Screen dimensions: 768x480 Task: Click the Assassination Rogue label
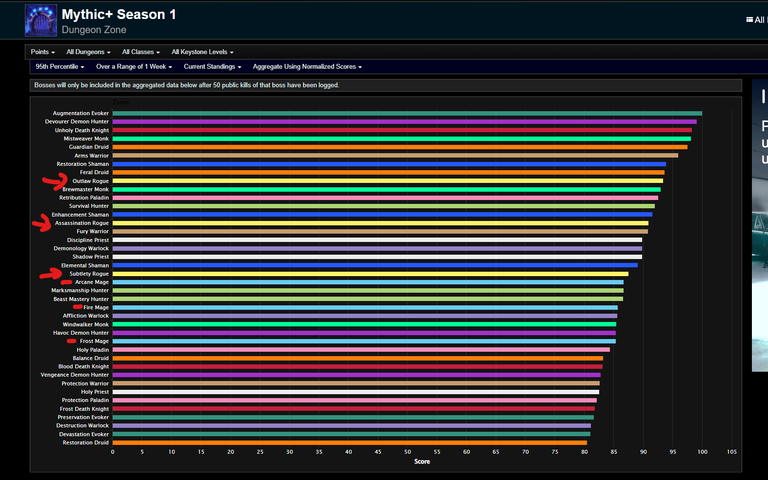(x=82, y=223)
